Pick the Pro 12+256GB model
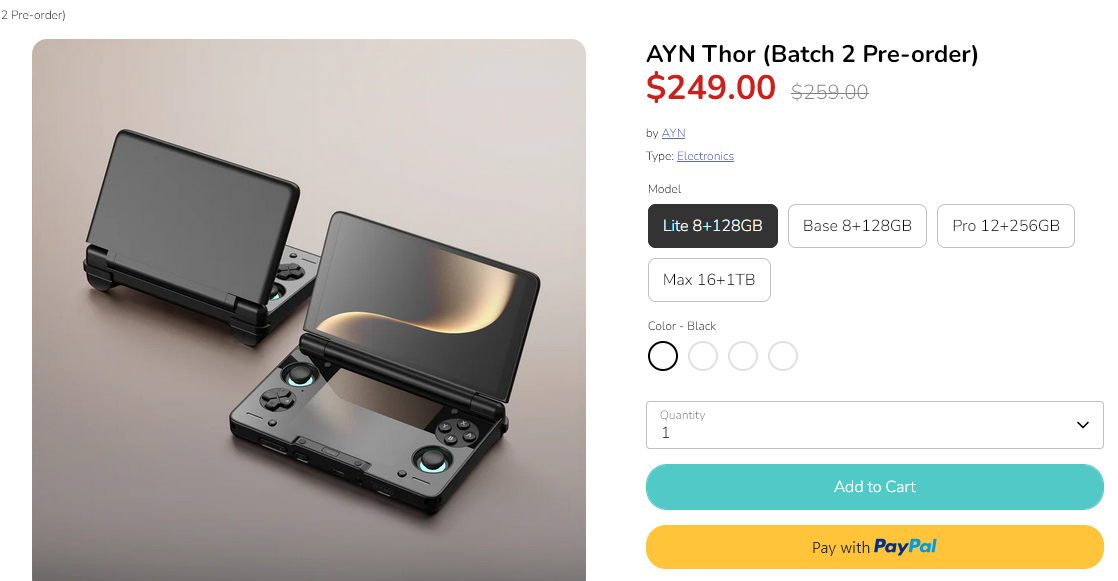This screenshot has width=1118, height=581. click(x=1005, y=226)
